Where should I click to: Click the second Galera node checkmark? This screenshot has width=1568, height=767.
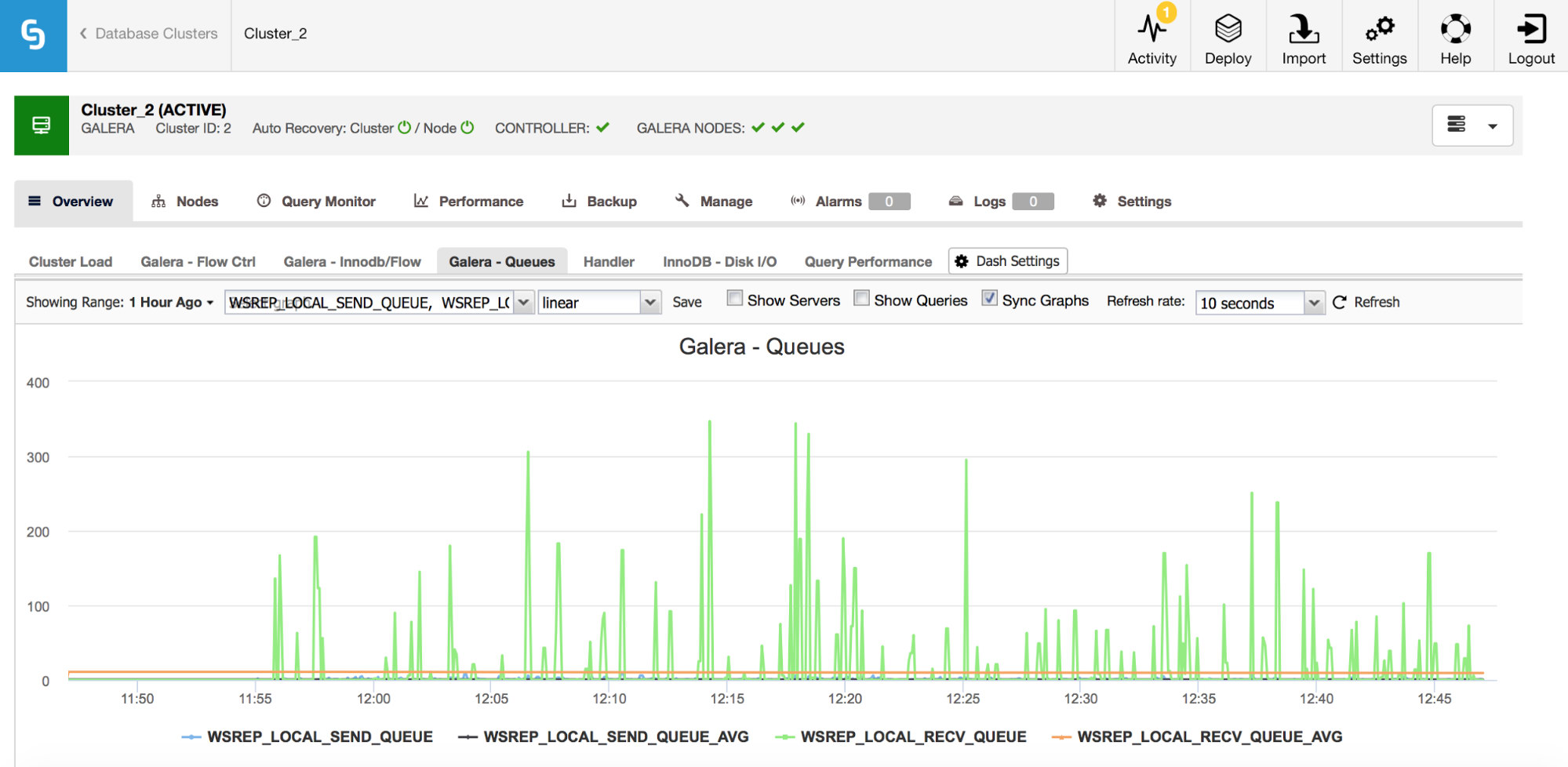point(778,127)
